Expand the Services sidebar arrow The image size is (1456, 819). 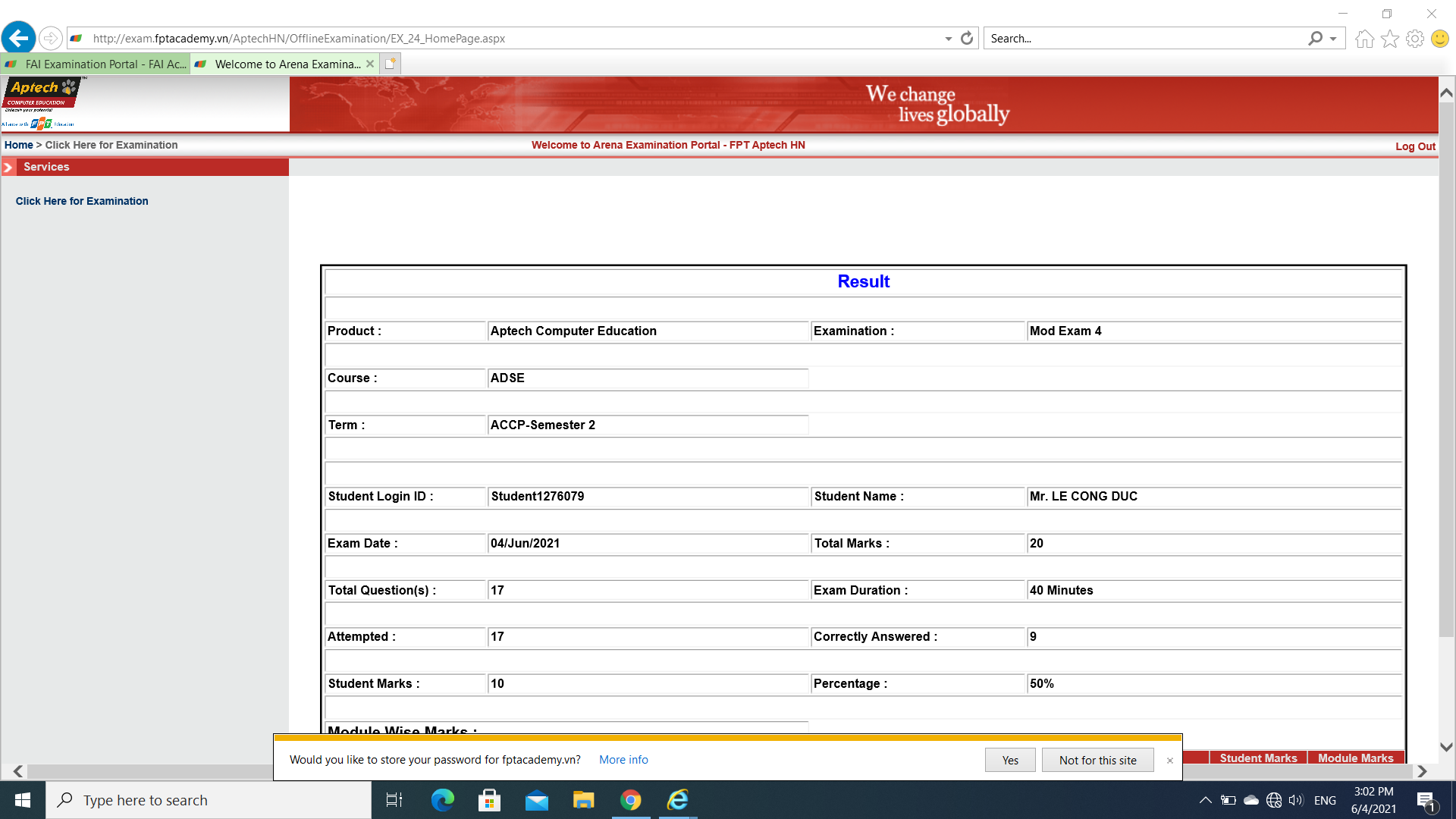point(8,167)
